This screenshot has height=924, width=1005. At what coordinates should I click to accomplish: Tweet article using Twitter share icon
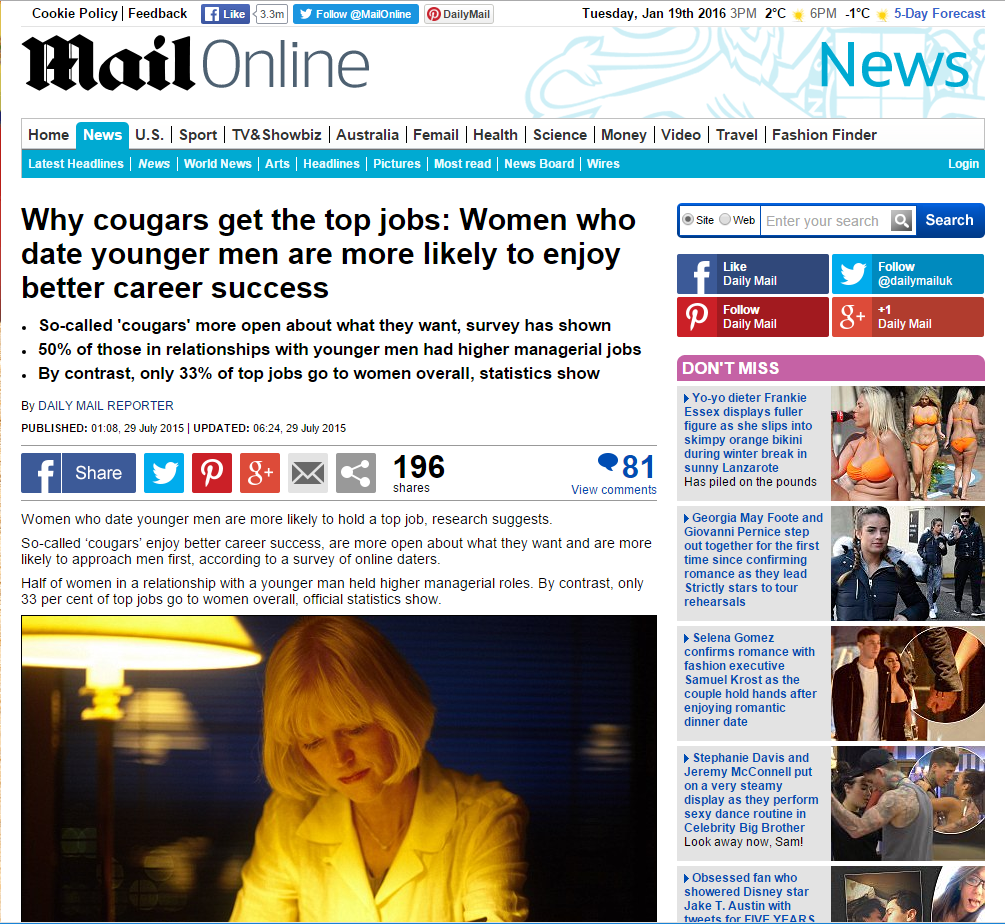click(x=164, y=473)
